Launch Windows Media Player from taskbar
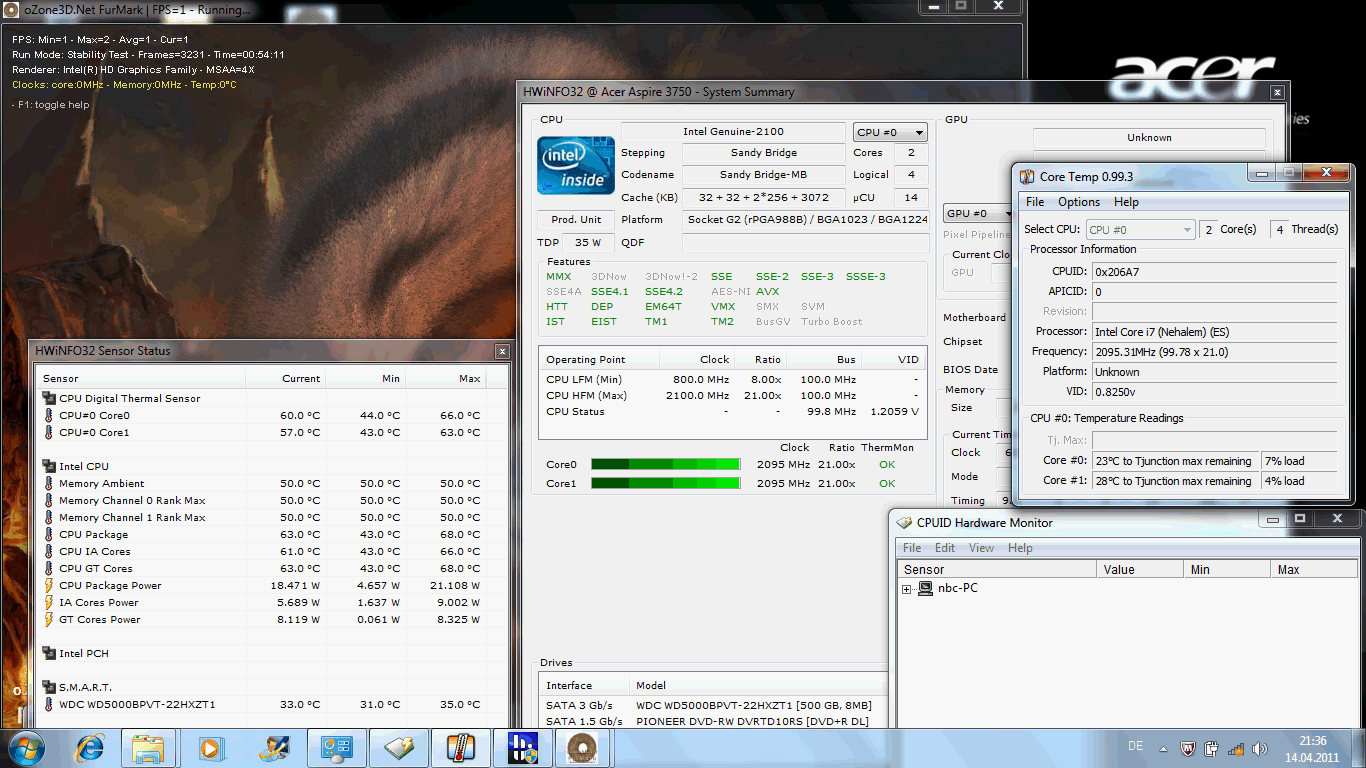The height and width of the screenshot is (768, 1366). pyautogui.click(x=211, y=748)
